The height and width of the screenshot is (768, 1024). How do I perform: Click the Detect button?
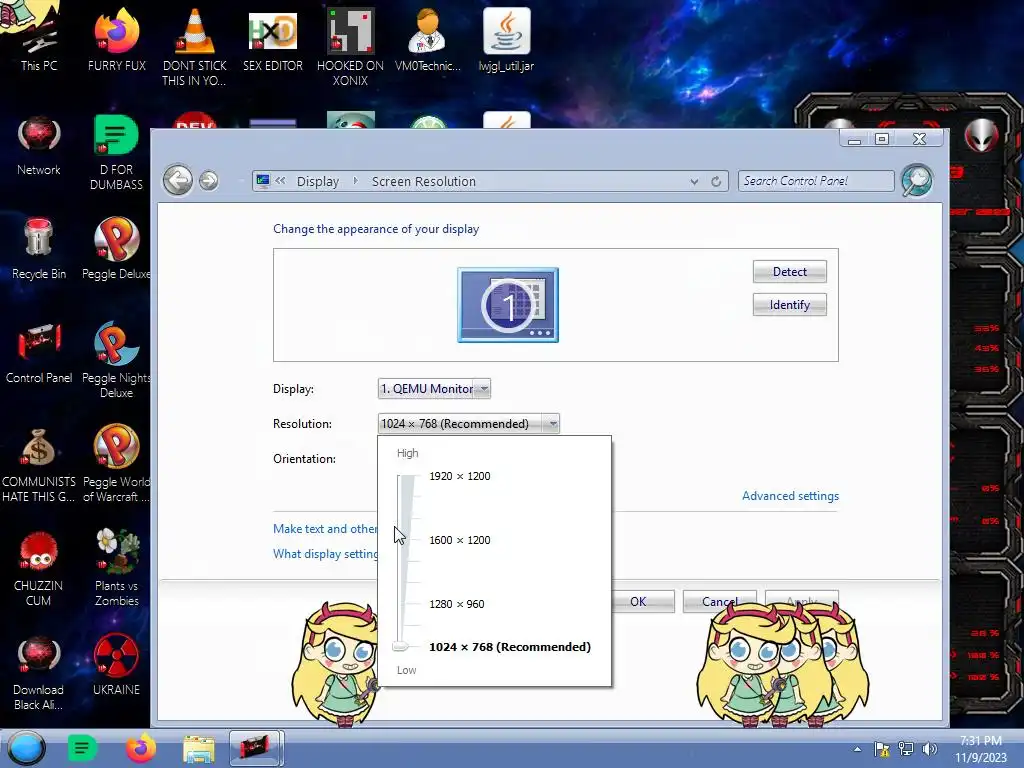tap(790, 272)
